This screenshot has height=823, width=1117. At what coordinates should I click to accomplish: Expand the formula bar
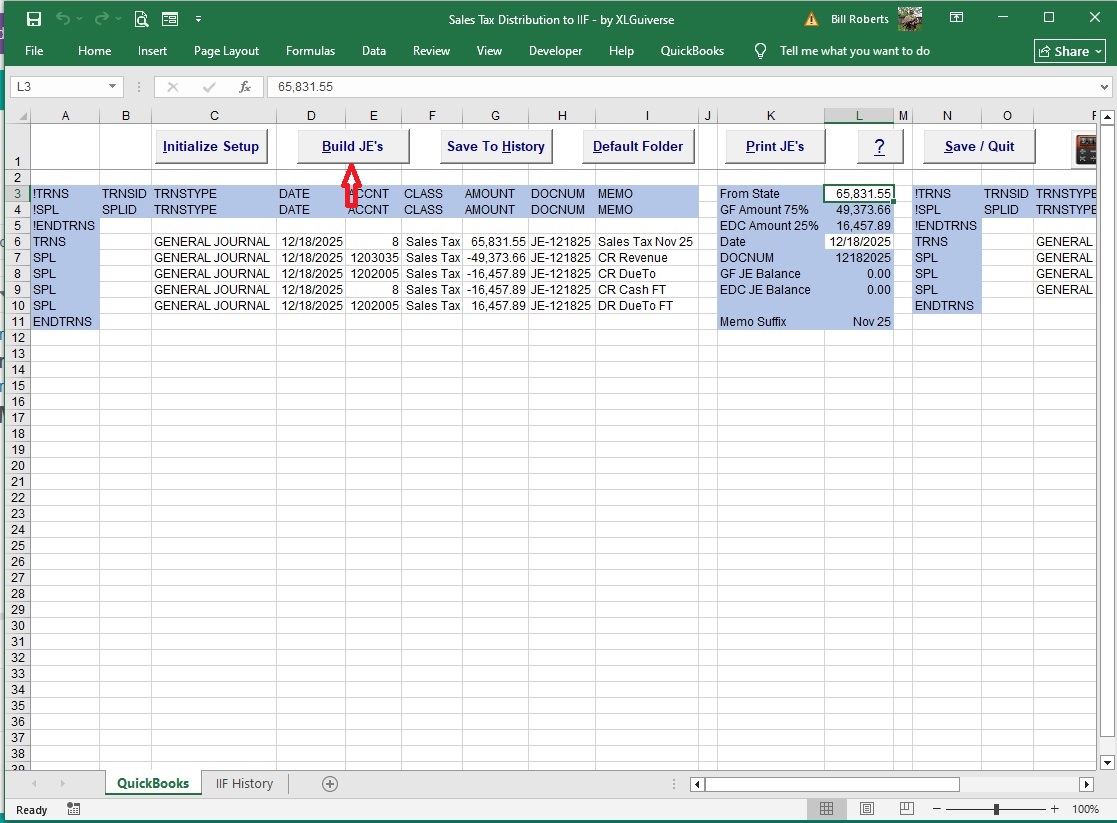click(x=1104, y=87)
